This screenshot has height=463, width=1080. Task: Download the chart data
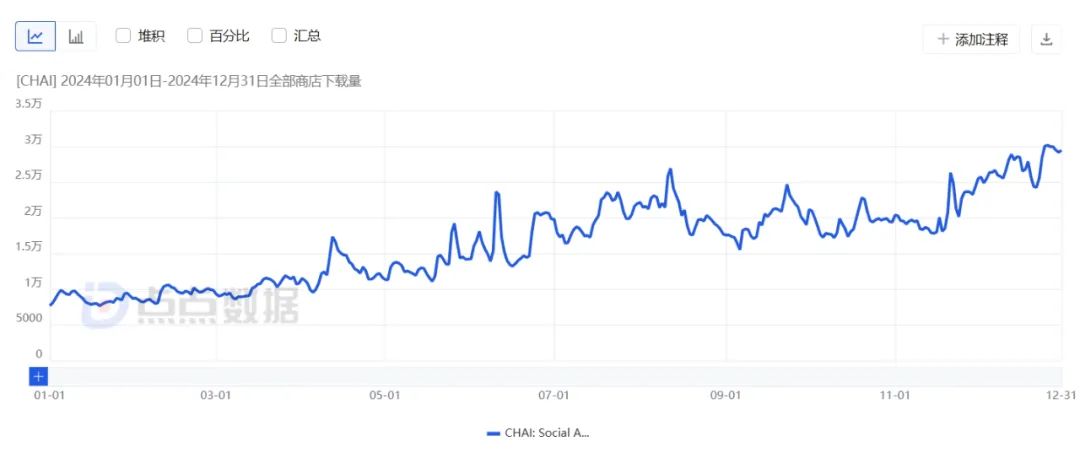(x=1046, y=39)
